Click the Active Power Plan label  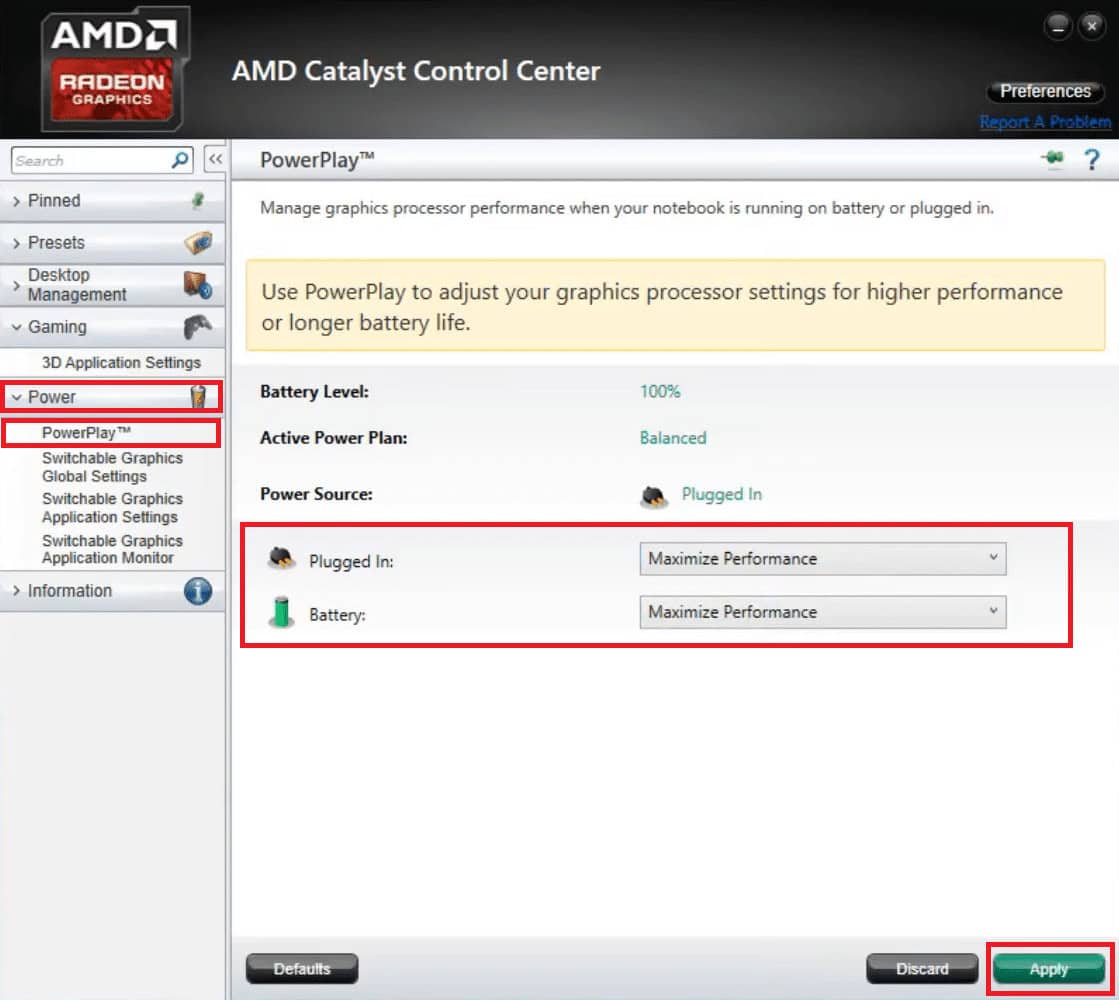point(333,438)
